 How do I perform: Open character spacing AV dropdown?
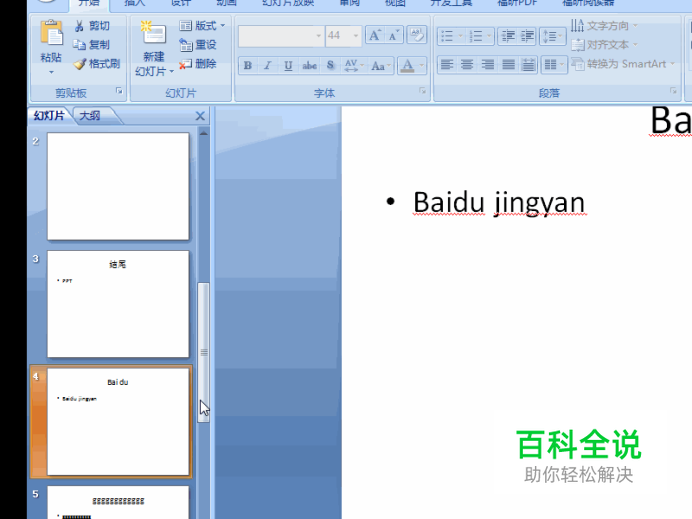[354, 66]
